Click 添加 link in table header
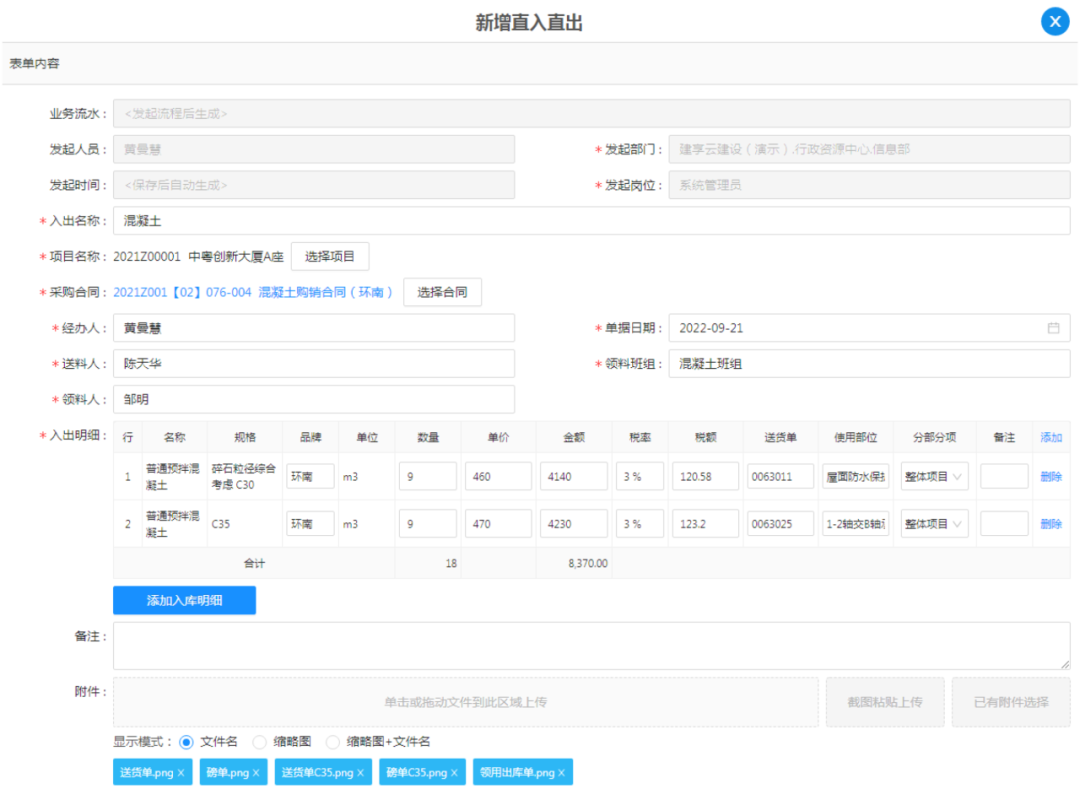Image resolution: width=1080 pixels, height=800 pixels. (x=1051, y=437)
